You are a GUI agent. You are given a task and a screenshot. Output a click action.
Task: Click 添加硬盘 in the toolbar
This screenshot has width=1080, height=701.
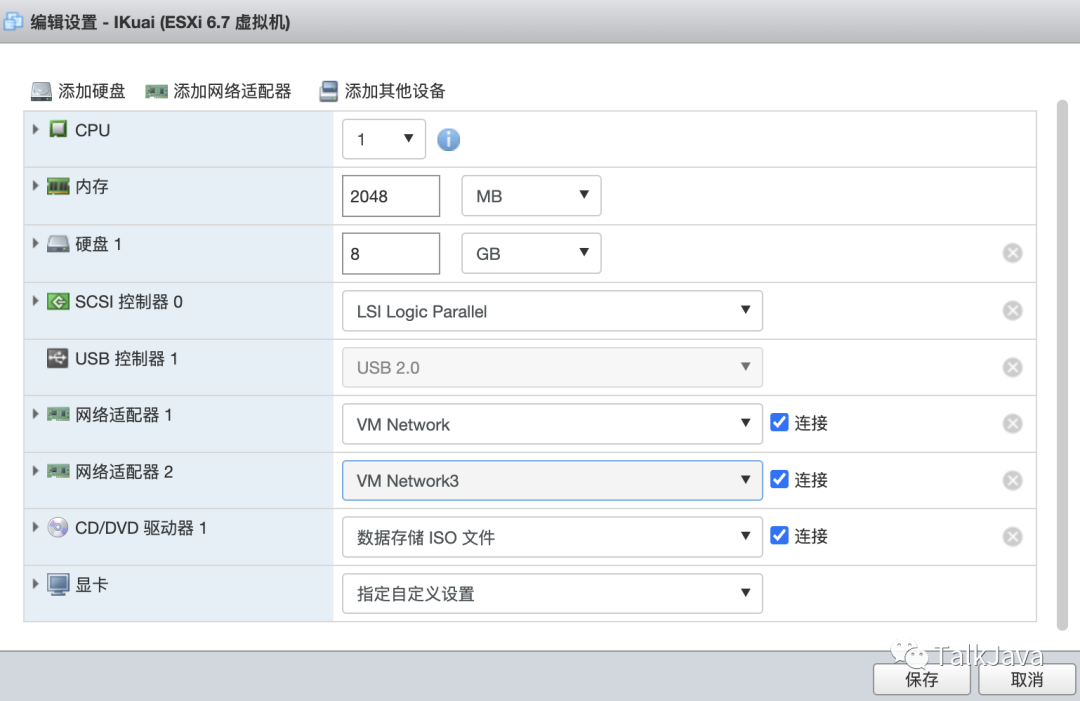(x=77, y=90)
